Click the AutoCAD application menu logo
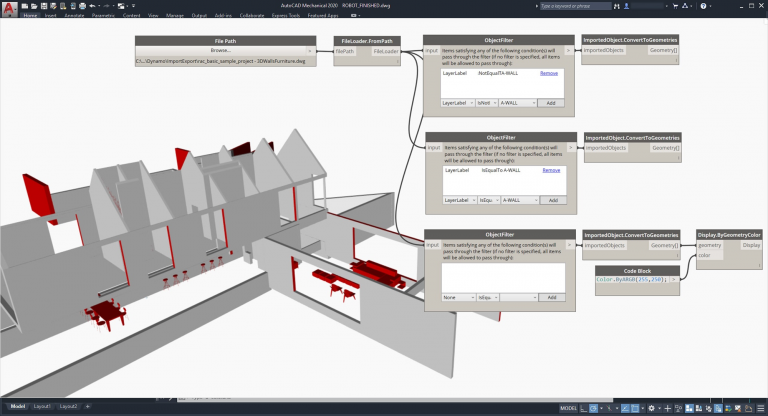This screenshot has height=416, width=768. click(x=8, y=7)
